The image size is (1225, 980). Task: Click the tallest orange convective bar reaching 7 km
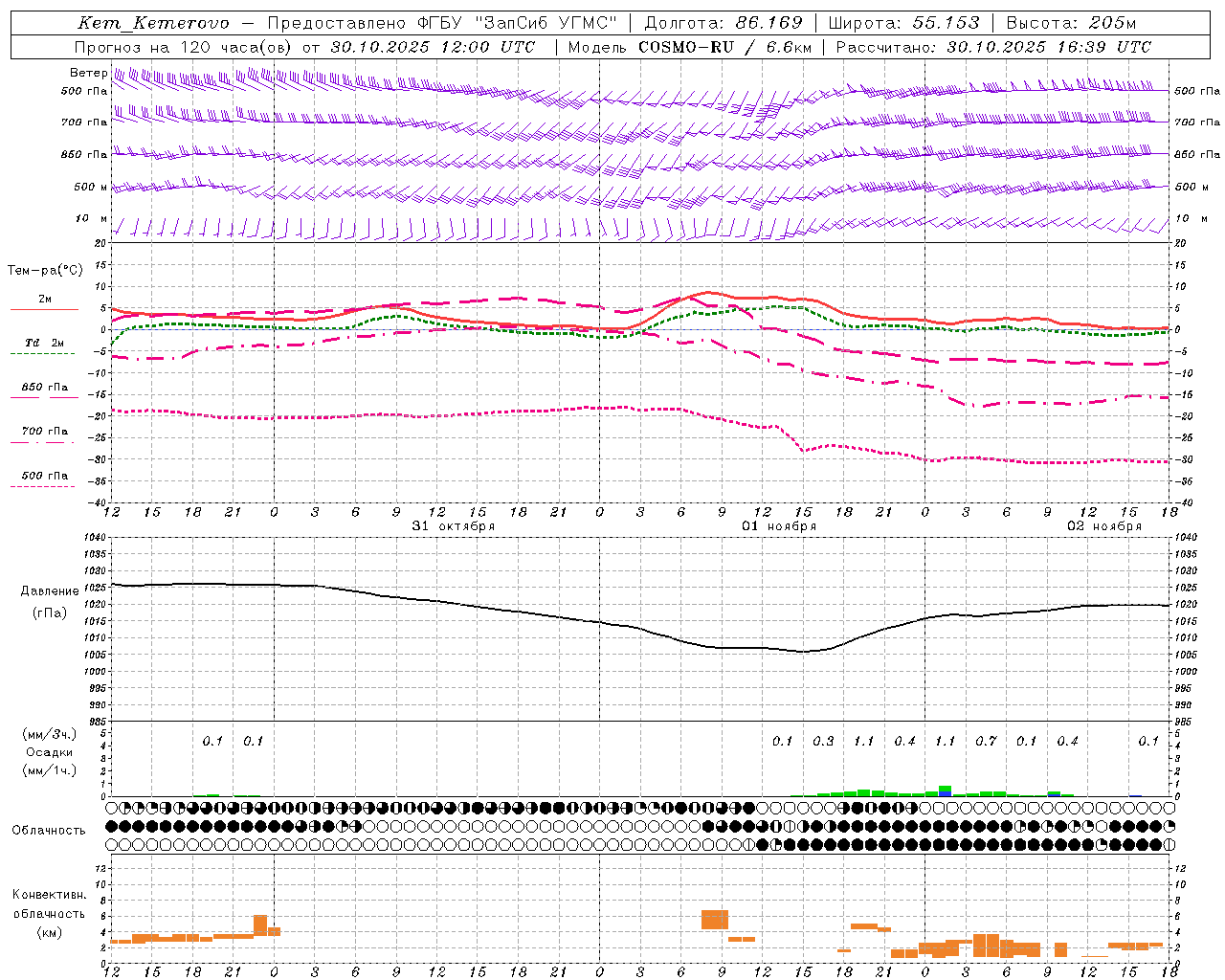[715, 920]
